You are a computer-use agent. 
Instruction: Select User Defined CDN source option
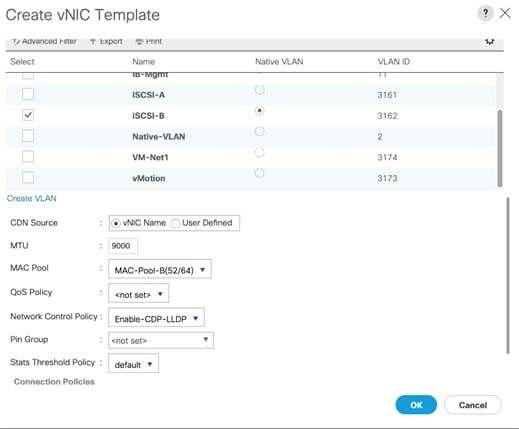point(175,223)
